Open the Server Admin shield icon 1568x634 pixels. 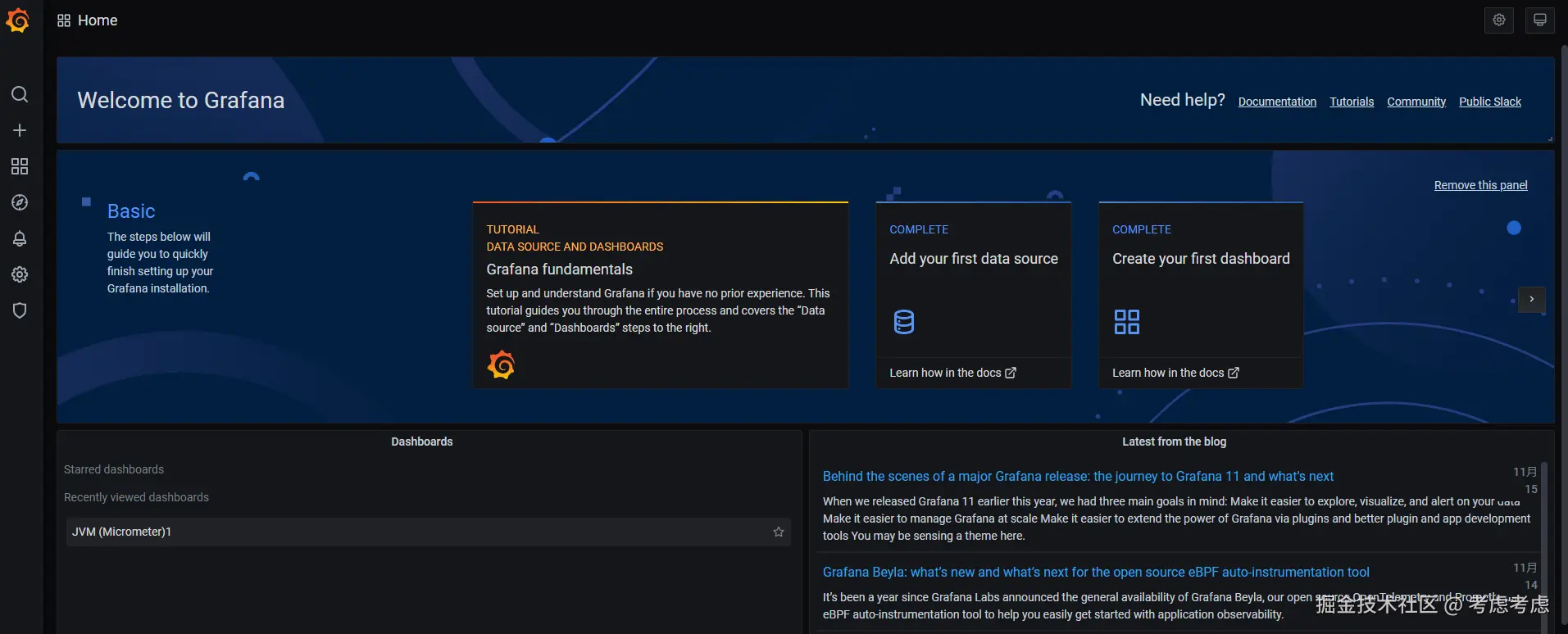tap(20, 310)
